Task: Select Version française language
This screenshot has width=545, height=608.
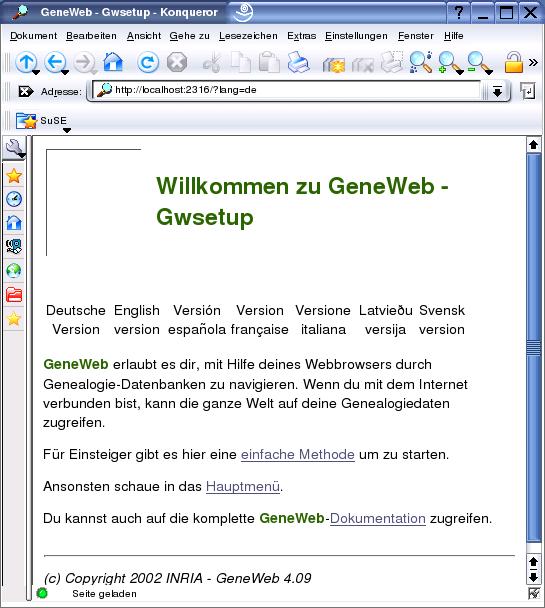Action: [260, 320]
